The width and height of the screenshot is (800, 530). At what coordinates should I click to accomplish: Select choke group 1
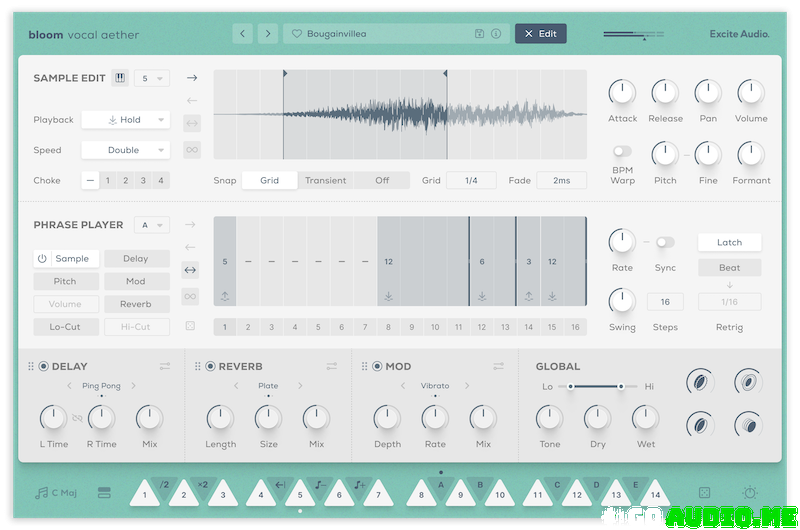tap(108, 181)
